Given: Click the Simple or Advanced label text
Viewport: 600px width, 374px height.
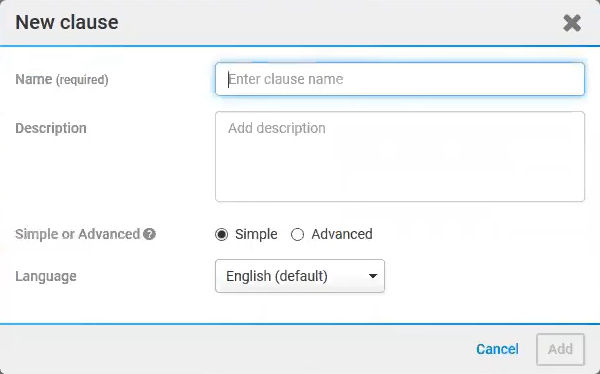Looking at the screenshot, I should (x=78, y=234).
